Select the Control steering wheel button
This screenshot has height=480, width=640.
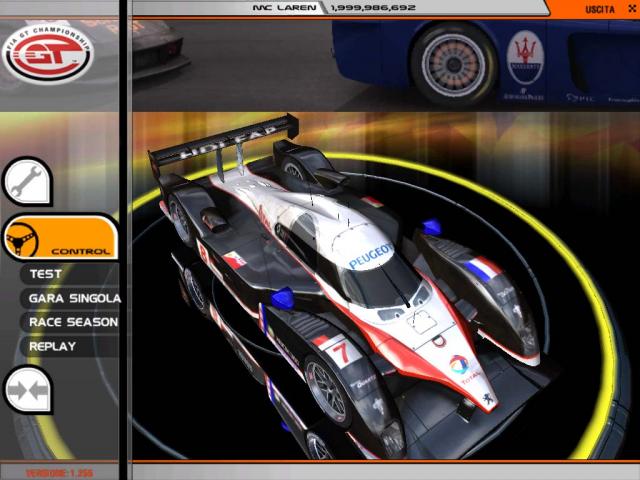tap(60, 238)
